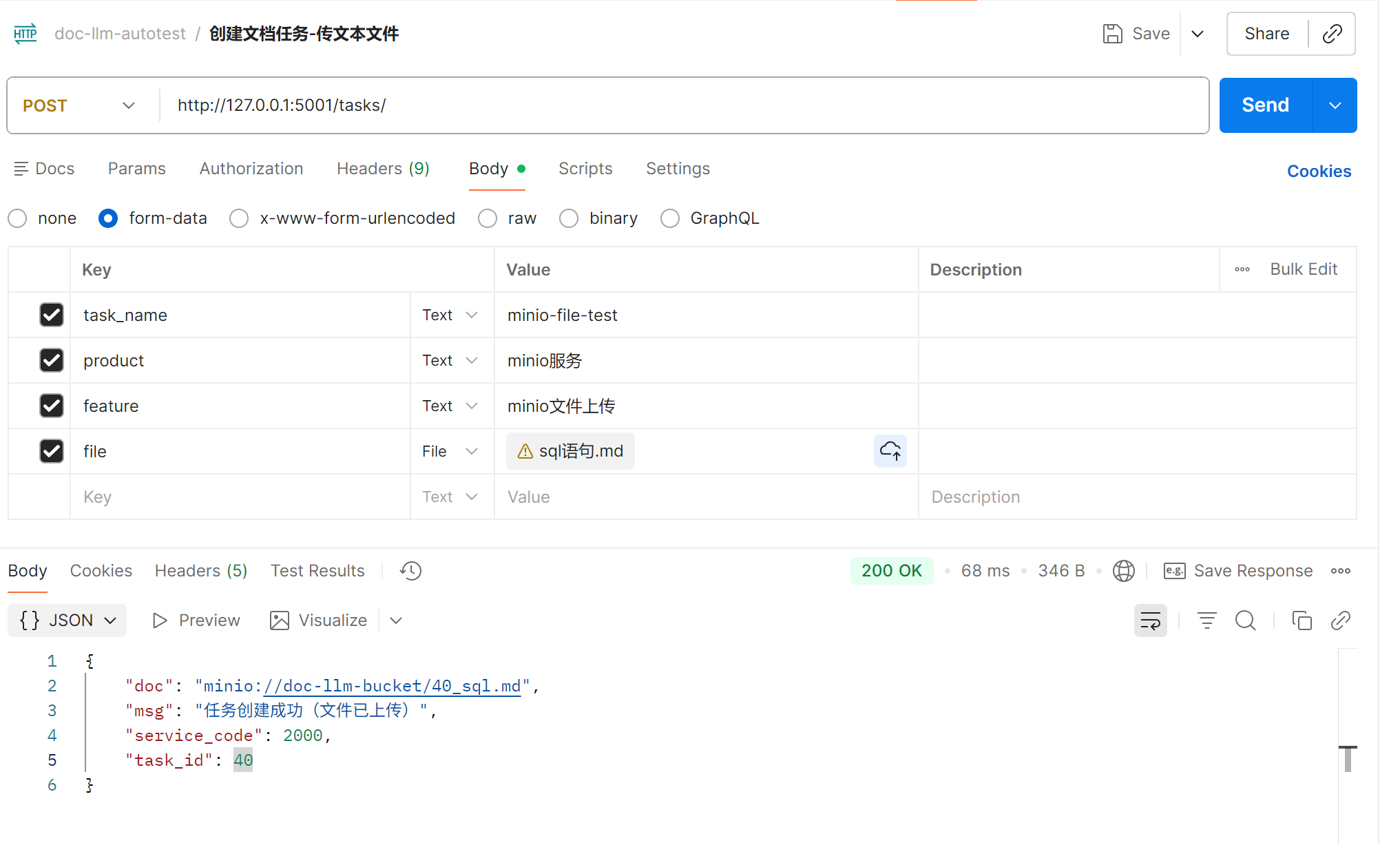Viewport: 1400px width, 845px height.
Task: Click the copy link icon beside Share
Action: pos(1332,34)
